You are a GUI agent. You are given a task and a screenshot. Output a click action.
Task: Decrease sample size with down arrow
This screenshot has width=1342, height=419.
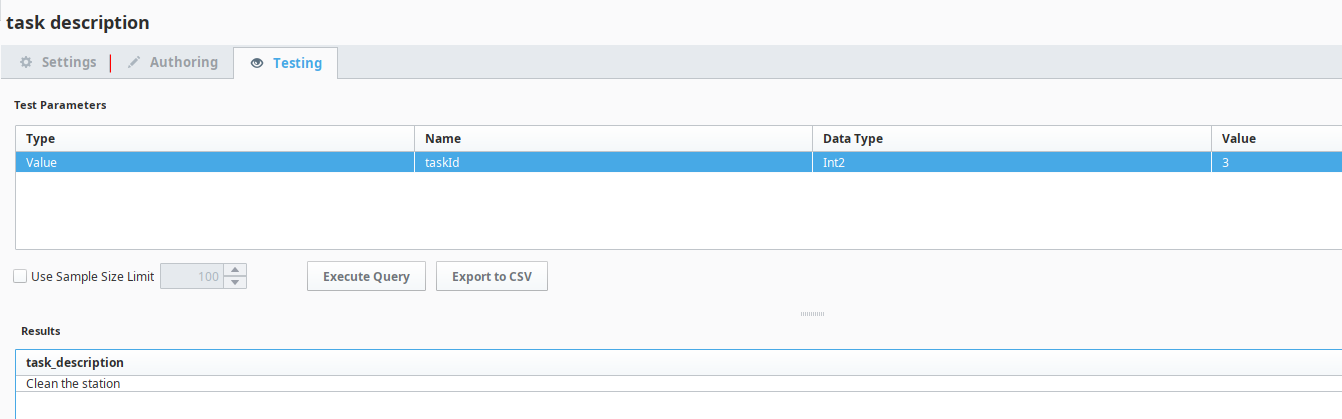[235, 283]
